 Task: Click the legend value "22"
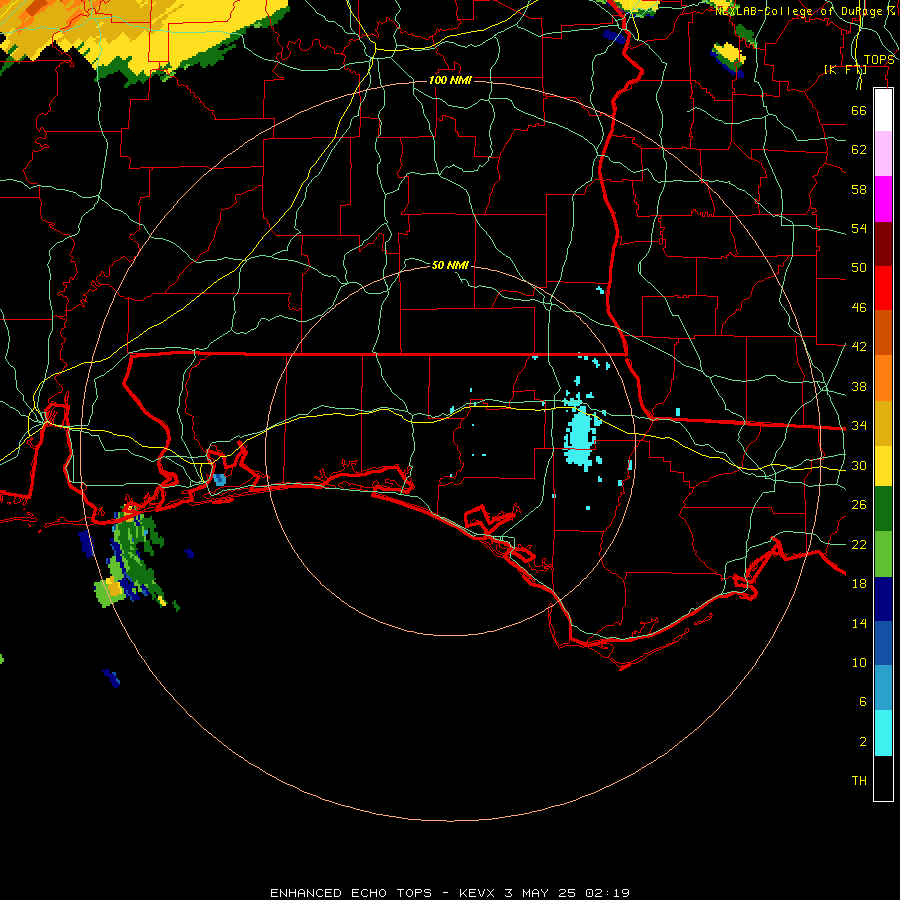click(x=859, y=545)
